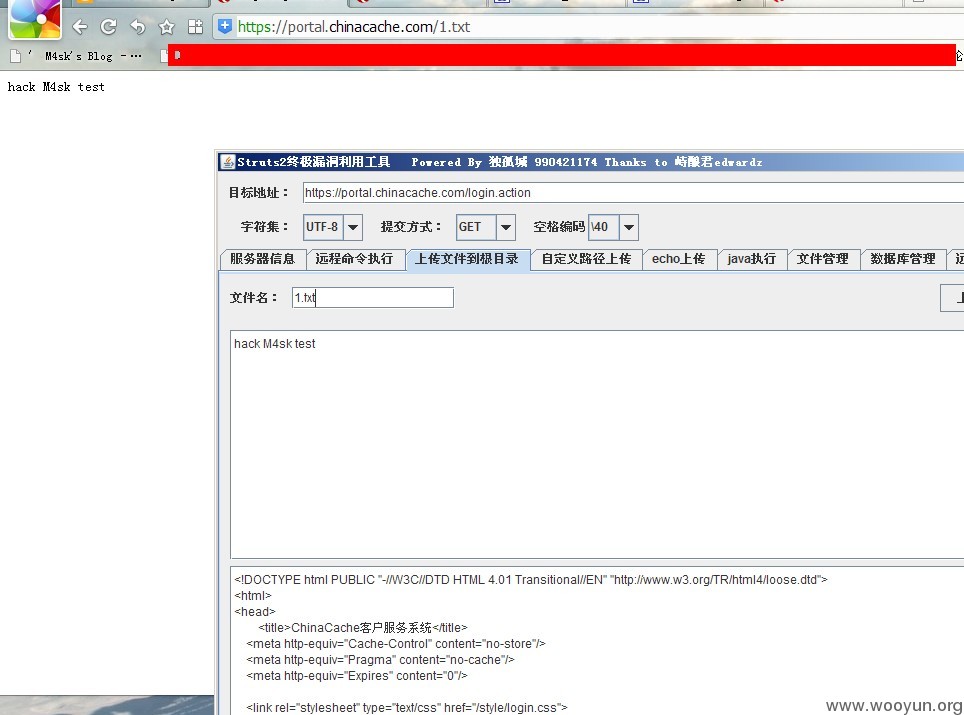Click the upload content text area
964x715 pixels.
point(597,444)
